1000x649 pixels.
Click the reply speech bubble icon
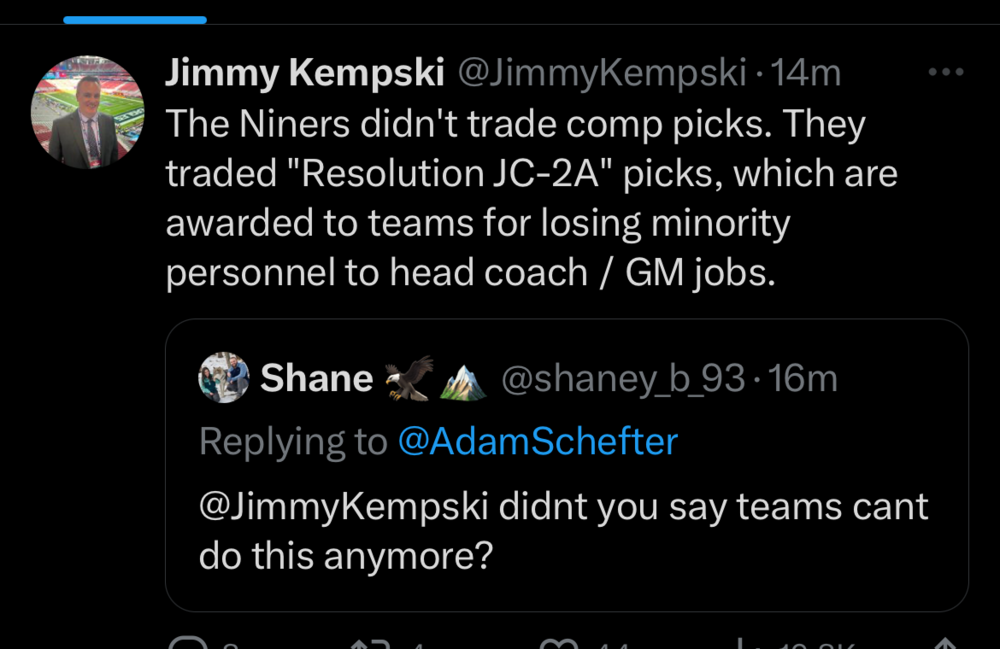point(187,644)
